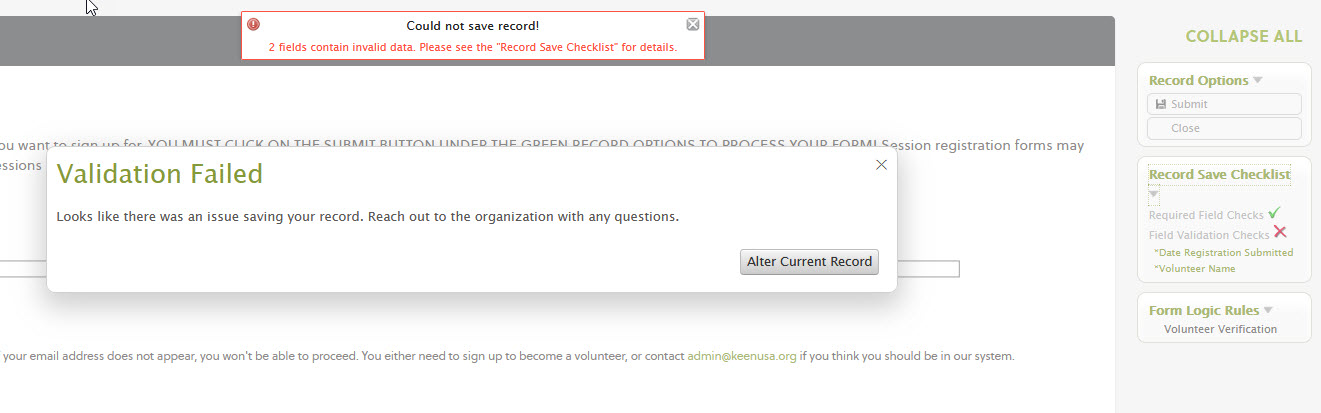Viewport: 1321px width, 413px height.
Task: Toggle the small arrow under Record Save Checklist
Action: click(x=1154, y=193)
